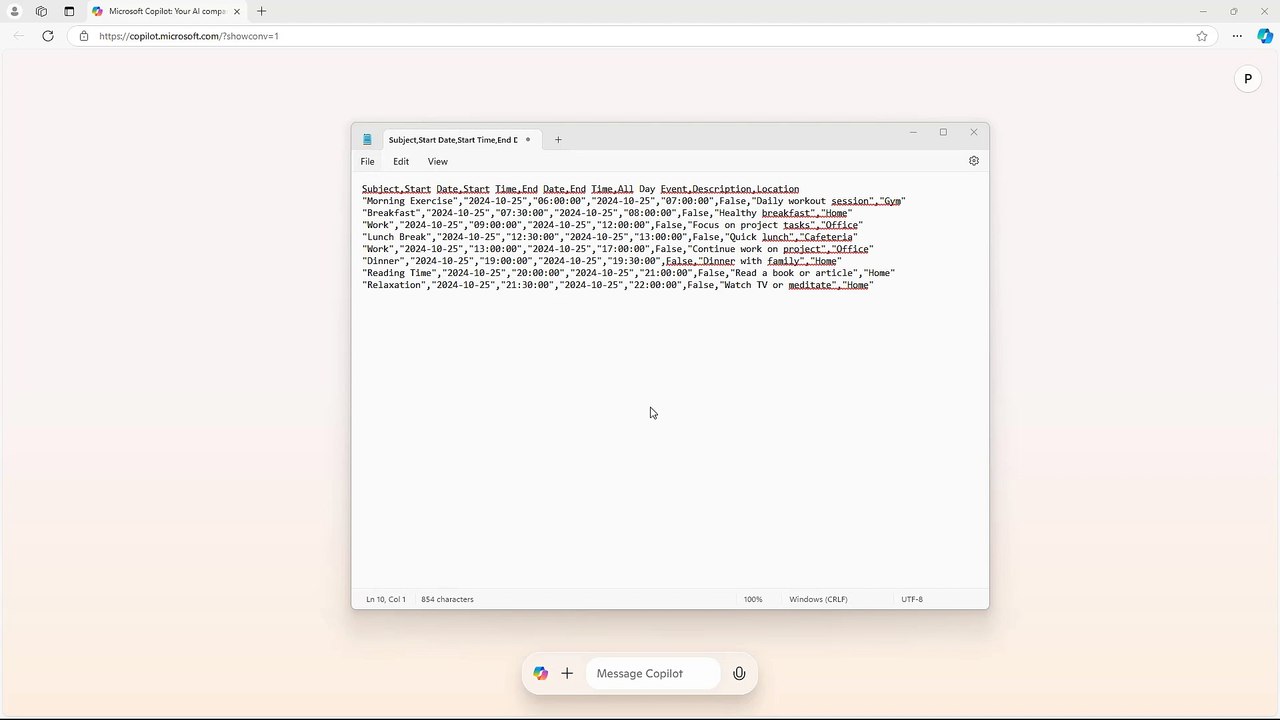Image resolution: width=1280 pixels, height=720 pixels.
Task: Click the plus attach button in Copilot
Action: pyautogui.click(x=567, y=674)
